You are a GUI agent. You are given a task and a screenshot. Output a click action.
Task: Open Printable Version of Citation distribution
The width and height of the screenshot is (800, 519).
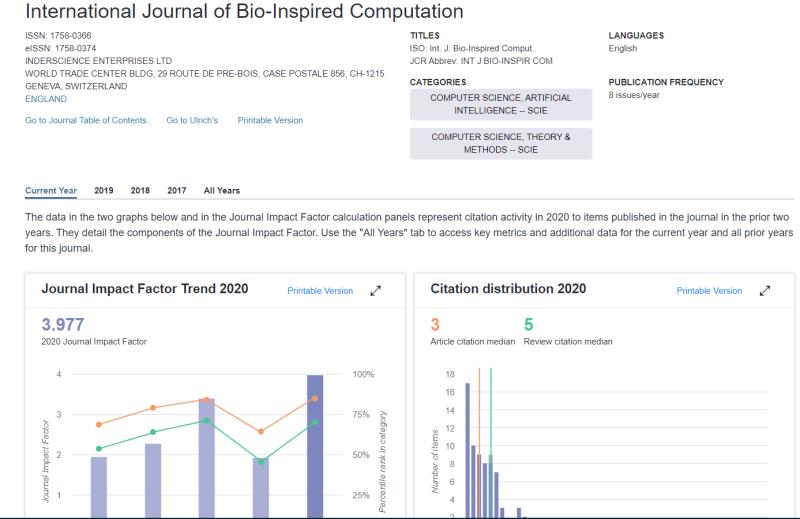coord(709,291)
